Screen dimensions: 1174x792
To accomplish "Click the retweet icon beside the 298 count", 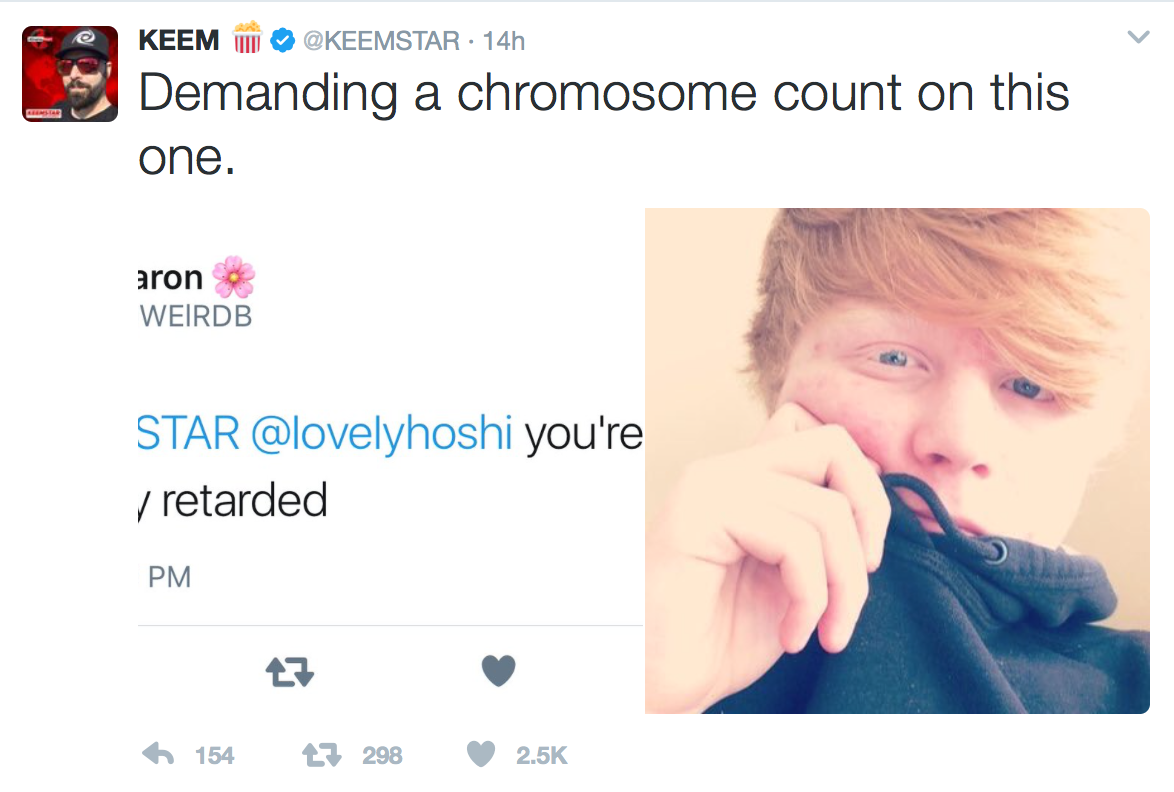I will [322, 754].
